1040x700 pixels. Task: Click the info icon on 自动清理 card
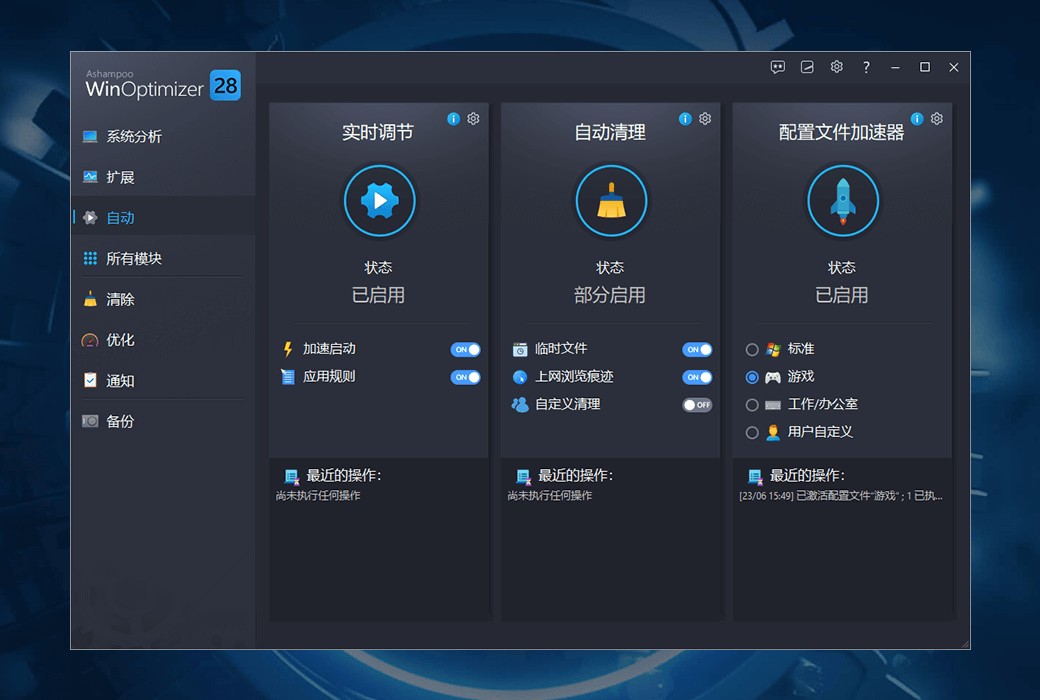coord(685,119)
